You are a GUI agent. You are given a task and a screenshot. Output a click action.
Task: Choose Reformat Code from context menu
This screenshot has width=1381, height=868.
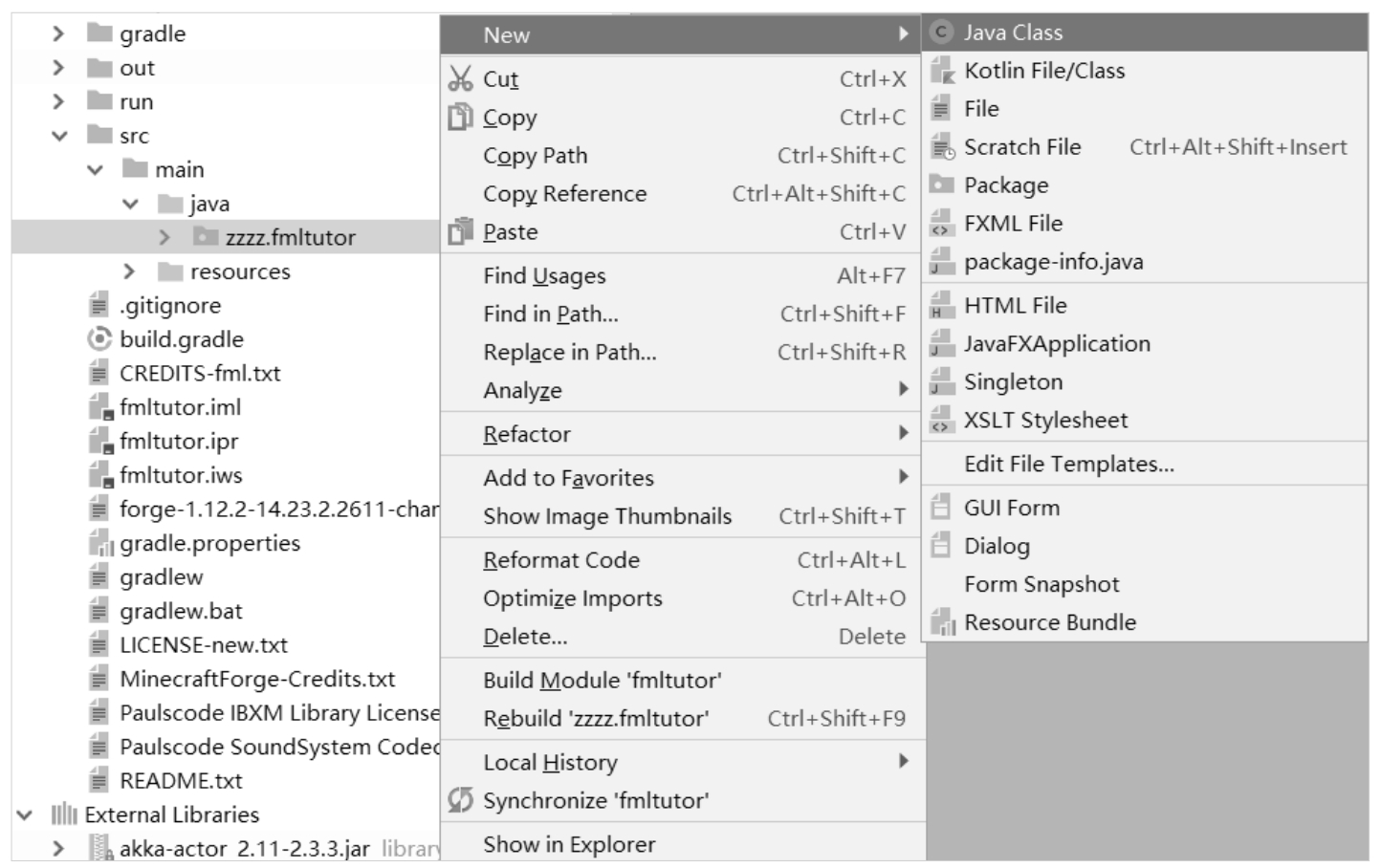[561, 560]
